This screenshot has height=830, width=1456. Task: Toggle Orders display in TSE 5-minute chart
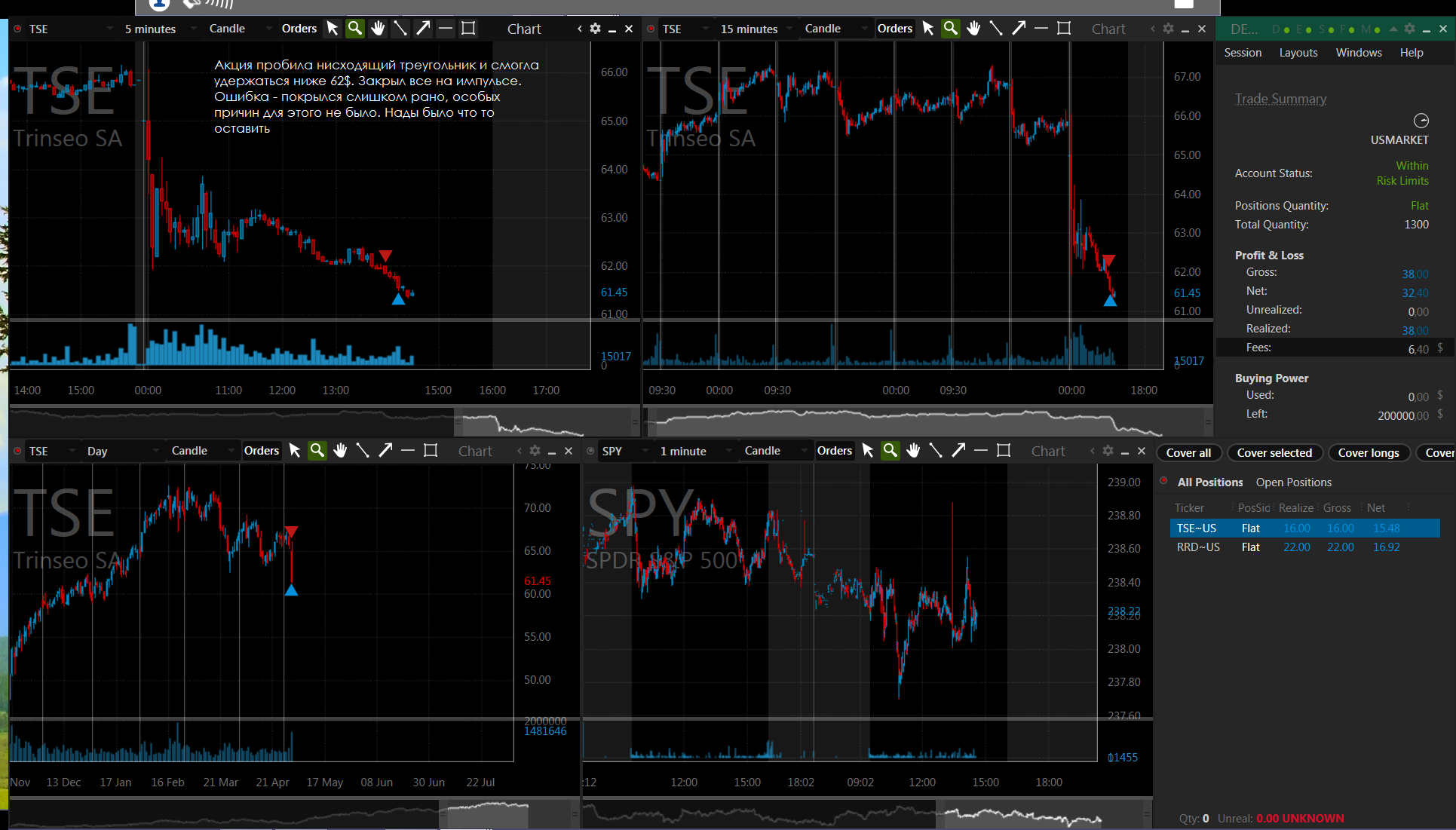299,29
